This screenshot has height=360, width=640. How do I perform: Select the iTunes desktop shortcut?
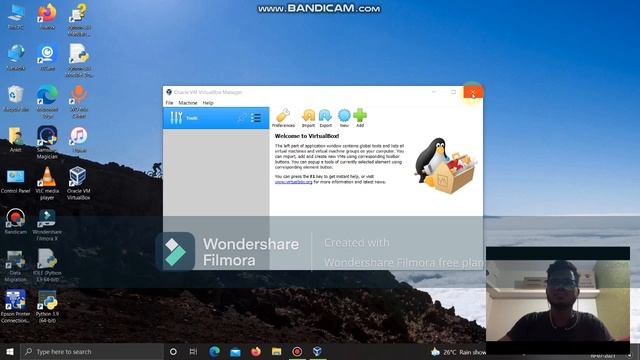pos(79,140)
